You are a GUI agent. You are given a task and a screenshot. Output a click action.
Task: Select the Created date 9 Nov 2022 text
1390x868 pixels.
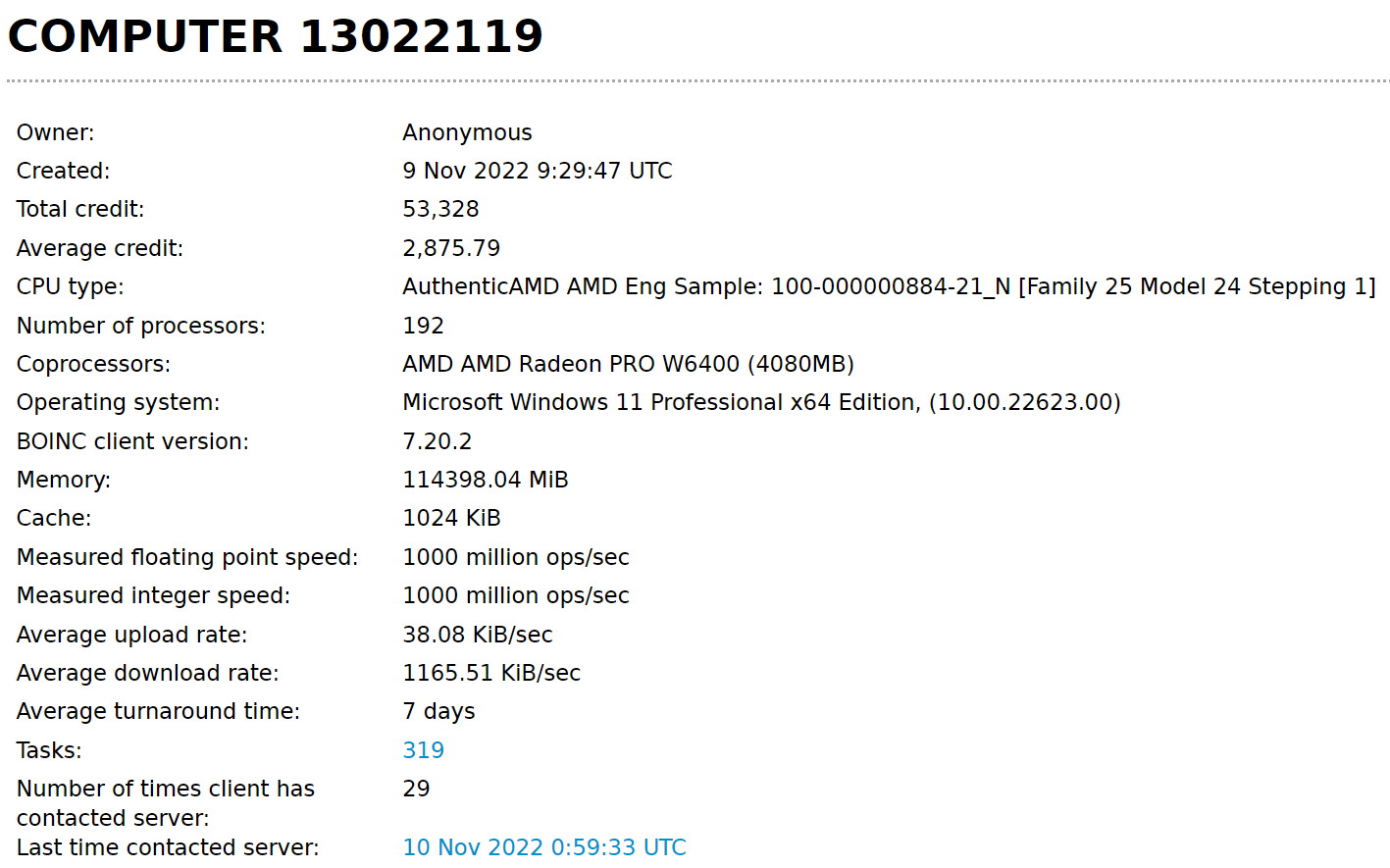click(537, 171)
